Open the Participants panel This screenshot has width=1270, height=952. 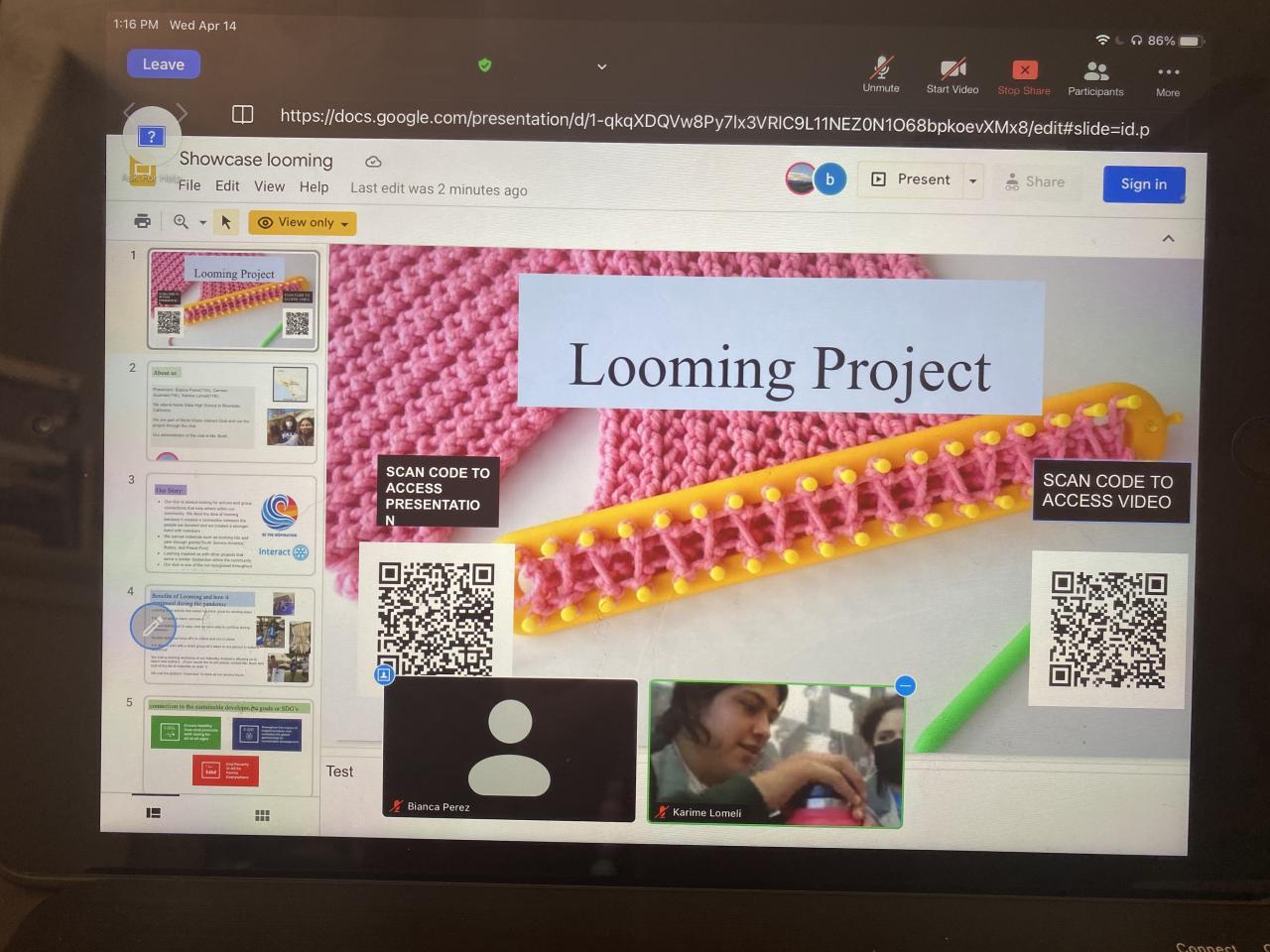[x=1095, y=78]
